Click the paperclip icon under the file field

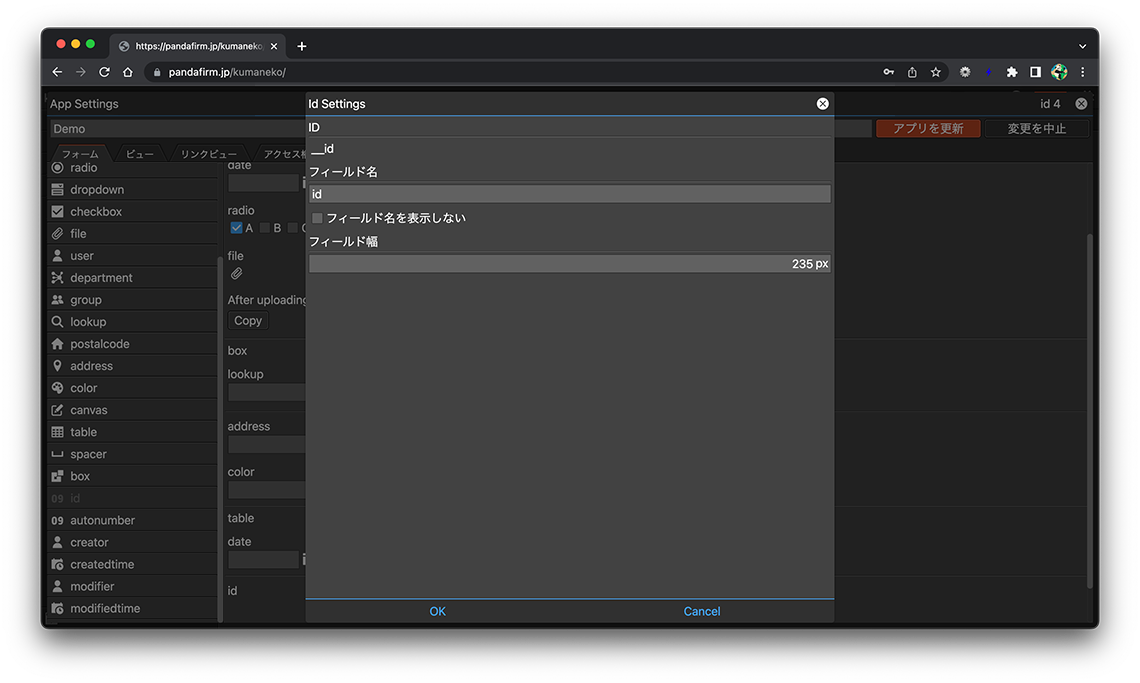click(237, 273)
